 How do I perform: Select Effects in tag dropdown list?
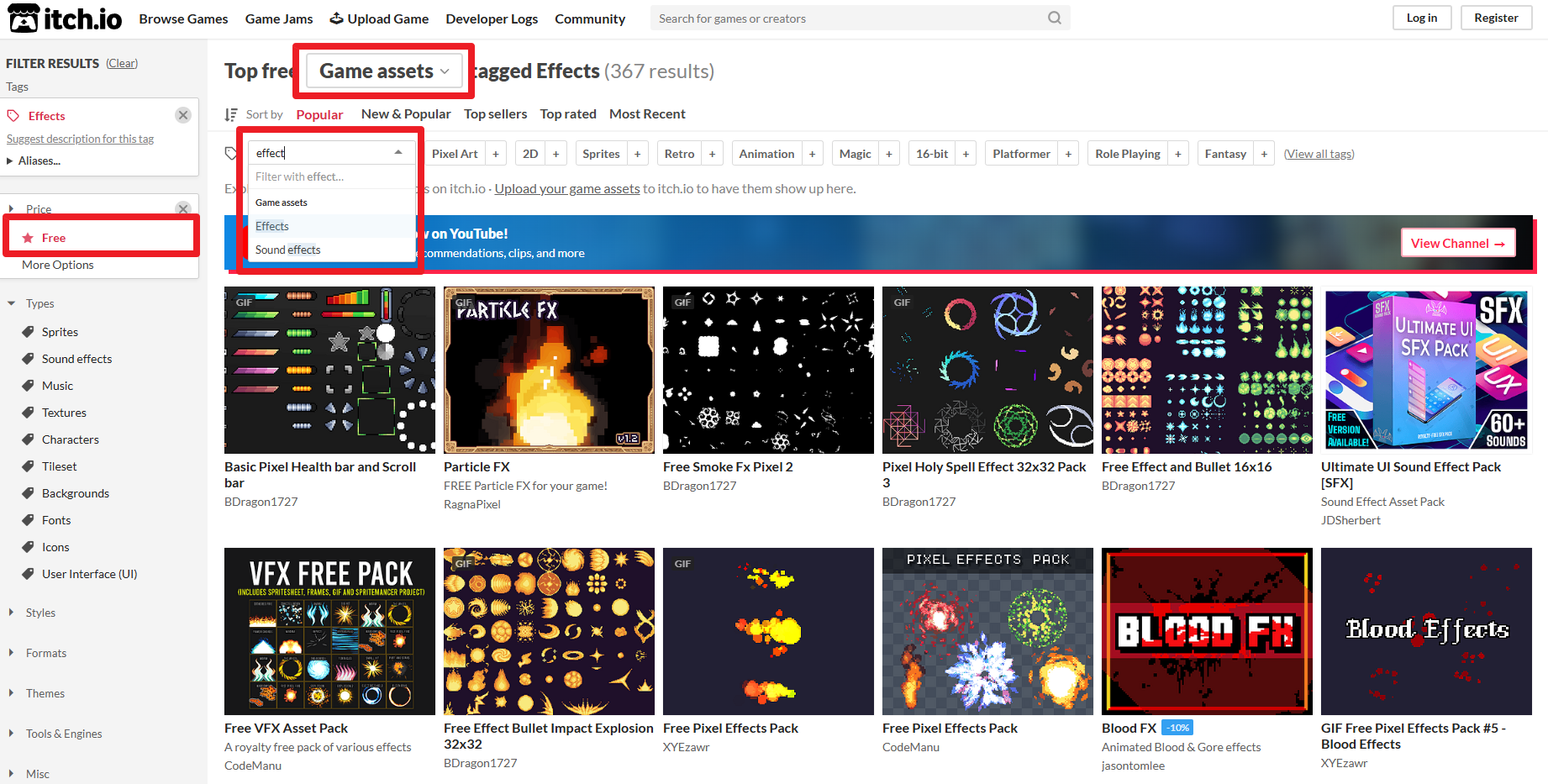click(x=332, y=226)
